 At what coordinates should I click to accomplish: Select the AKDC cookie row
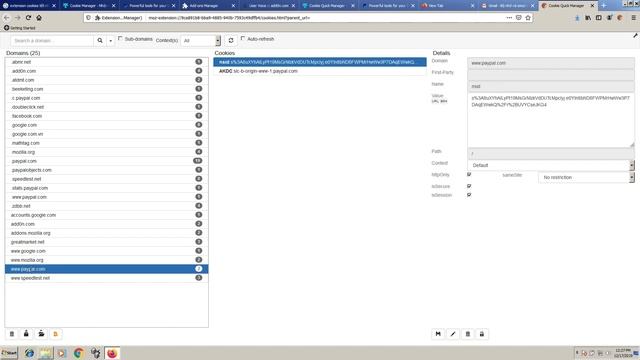coord(320,71)
